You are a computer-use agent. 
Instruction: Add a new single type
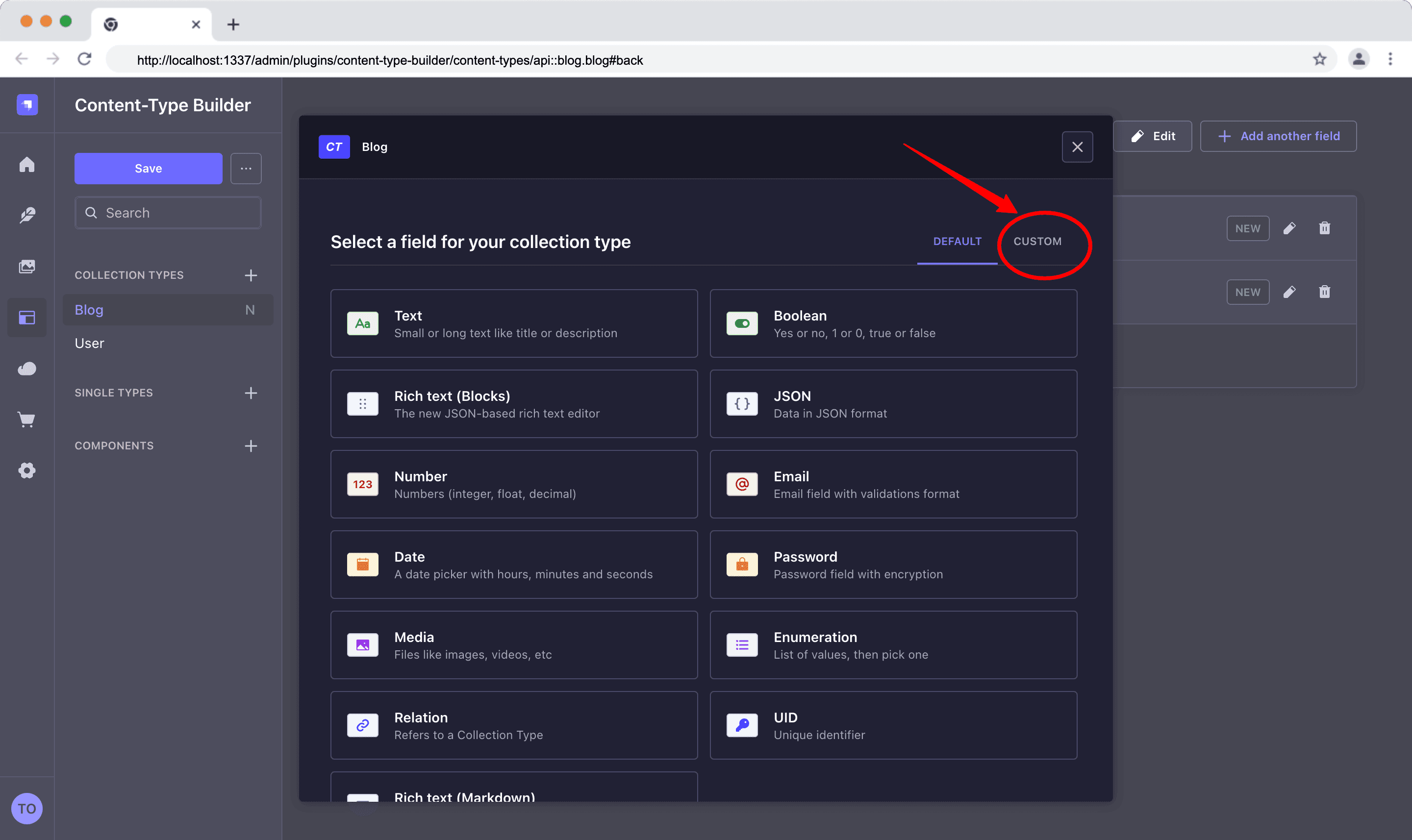coord(251,393)
